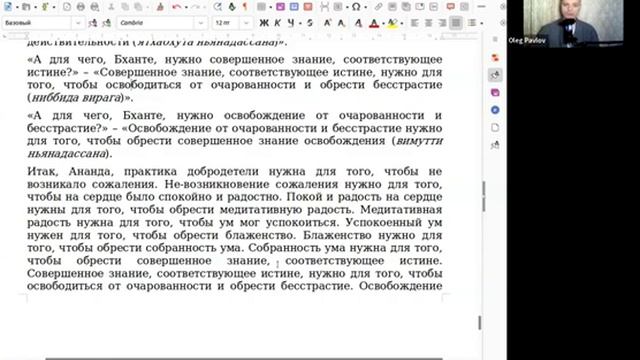Viewport: 640px width, 360px height.
Task: Insert a text box
Action: [x=308, y=7]
